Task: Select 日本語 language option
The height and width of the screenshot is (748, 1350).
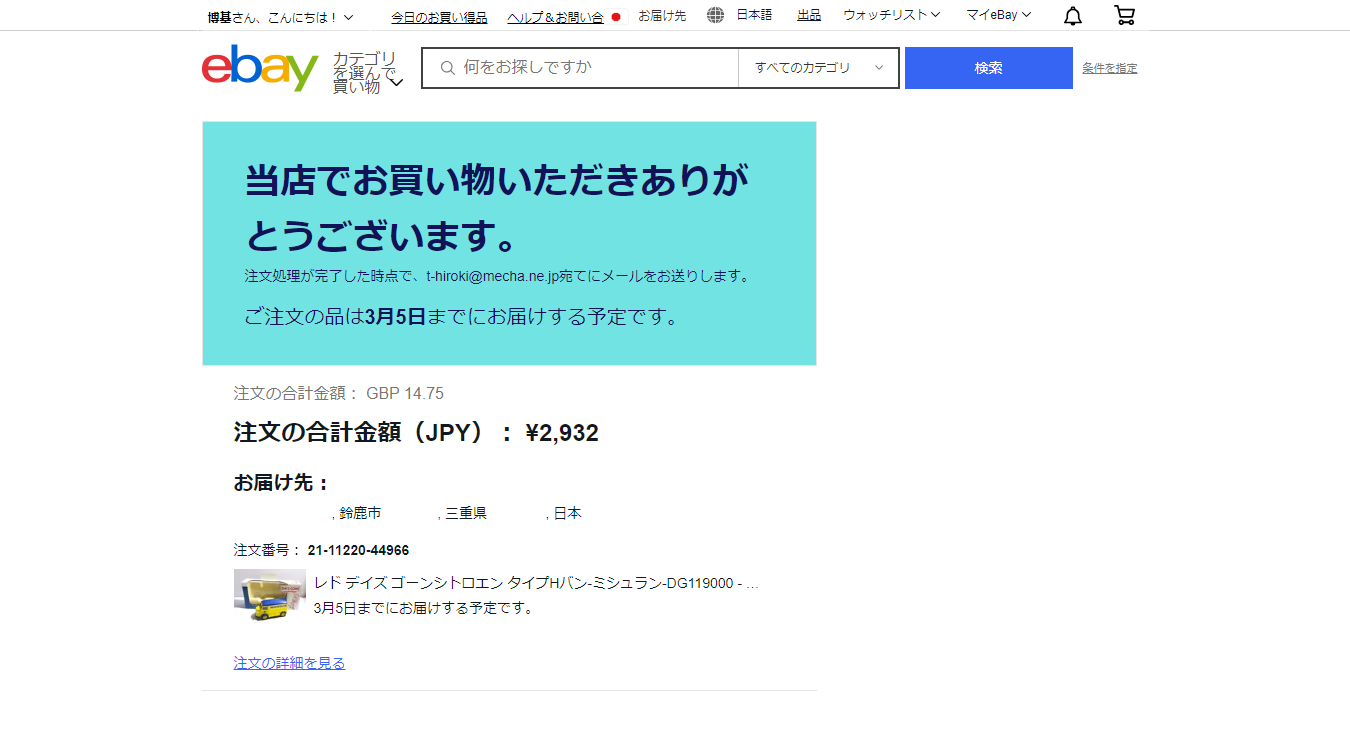Action: pyautogui.click(x=754, y=15)
